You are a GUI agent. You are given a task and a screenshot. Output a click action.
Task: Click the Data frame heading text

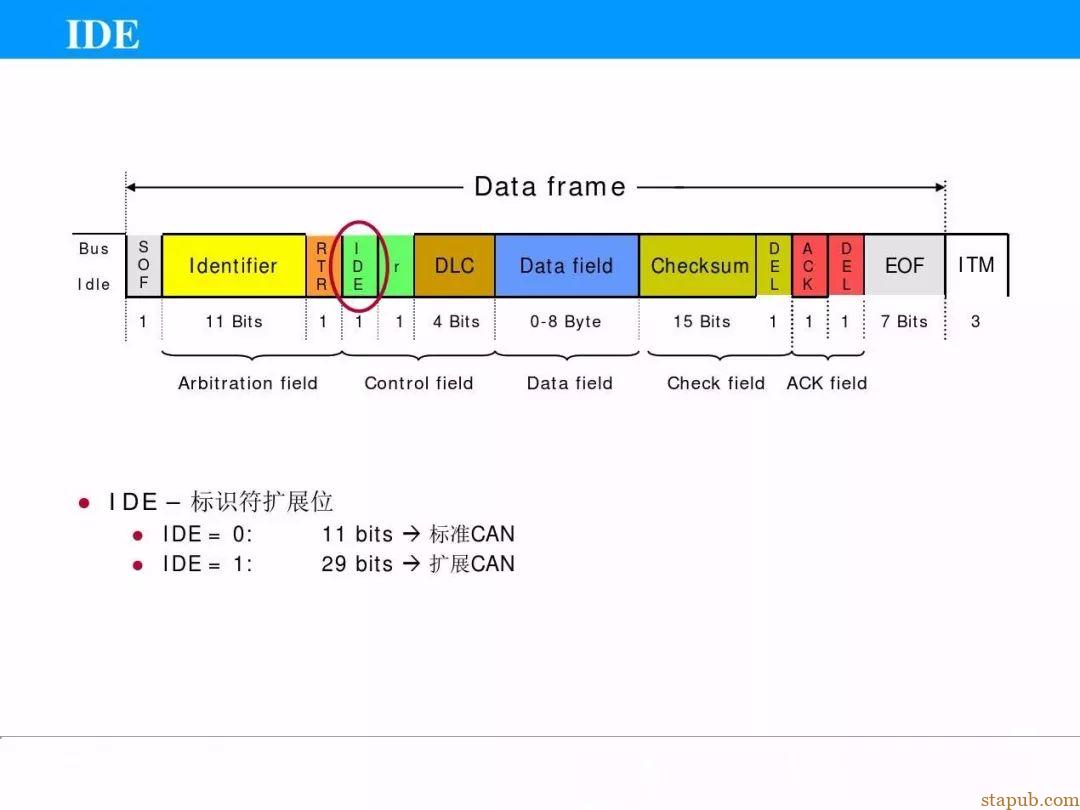(550, 187)
